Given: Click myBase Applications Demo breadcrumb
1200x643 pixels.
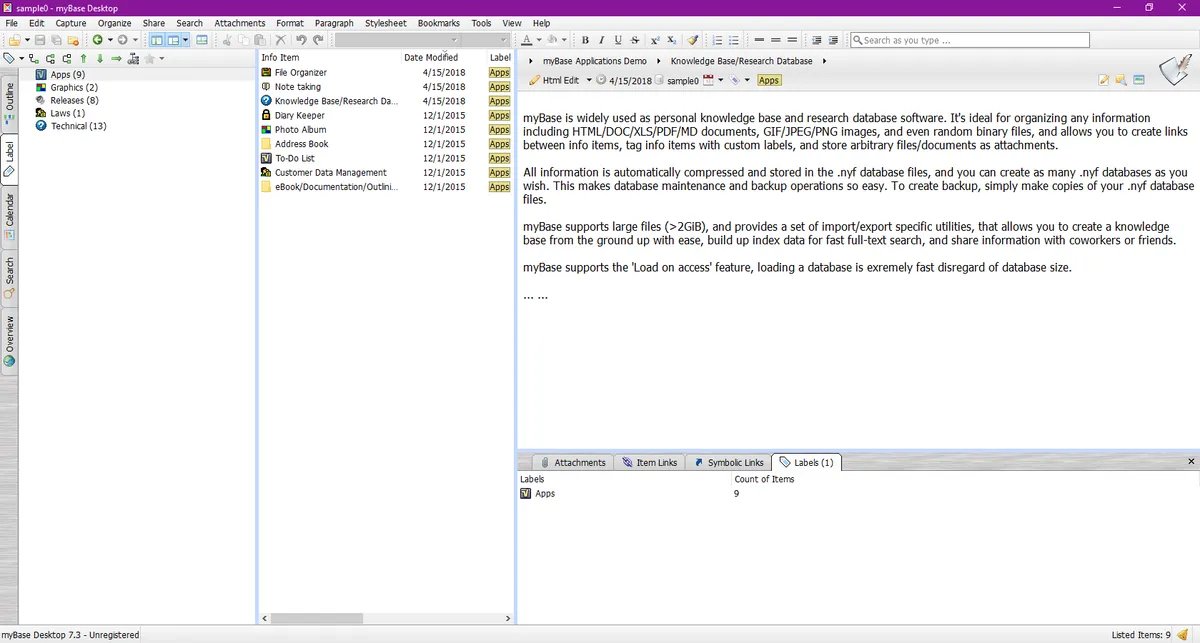Looking at the screenshot, I should (594, 61).
